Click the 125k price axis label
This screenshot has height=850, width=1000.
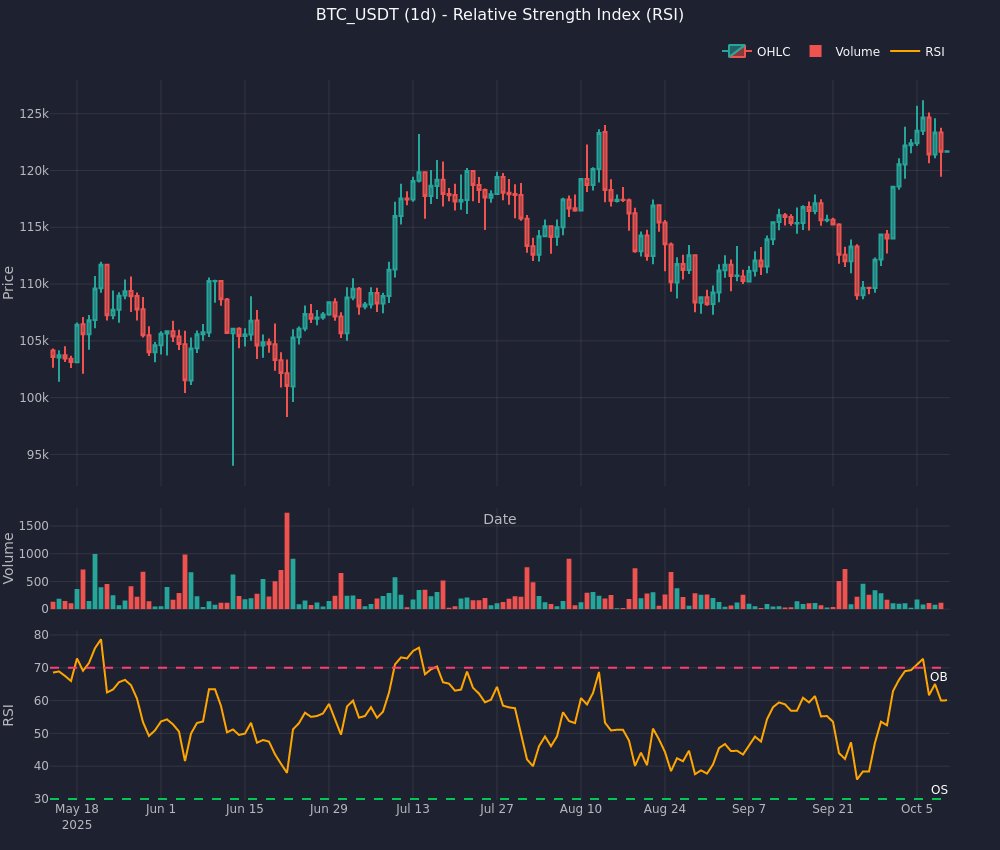click(x=34, y=114)
